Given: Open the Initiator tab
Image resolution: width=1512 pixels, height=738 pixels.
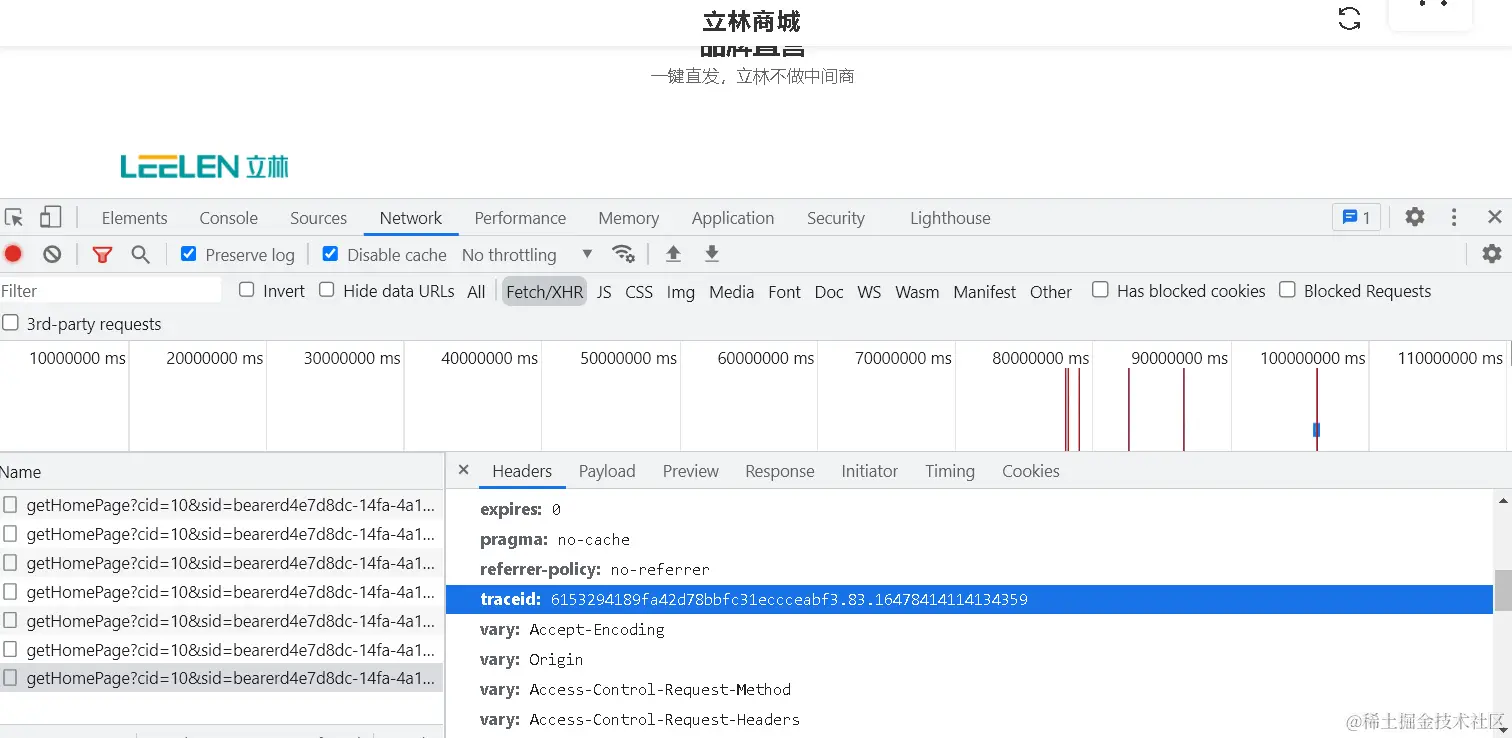Looking at the screenshot, I should pyautogui.click(x=869, y=471).
